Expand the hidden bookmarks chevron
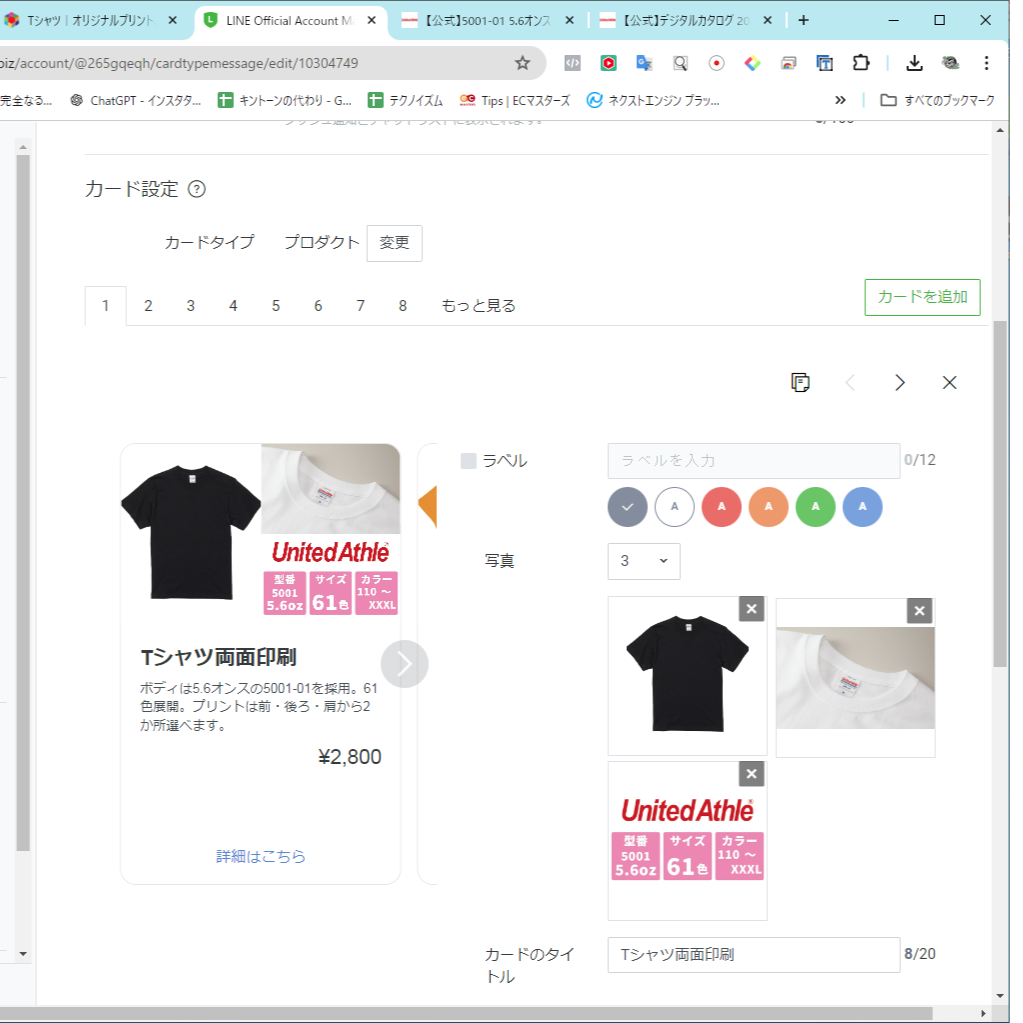This screenshot has height=1023, width=1023. point(840,100)
